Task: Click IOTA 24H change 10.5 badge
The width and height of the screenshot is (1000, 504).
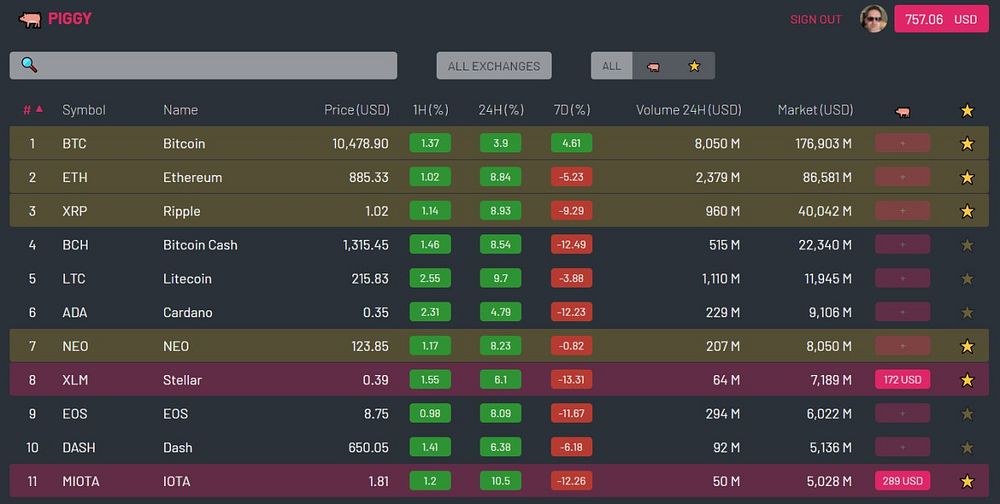Action: coord(501,481)
